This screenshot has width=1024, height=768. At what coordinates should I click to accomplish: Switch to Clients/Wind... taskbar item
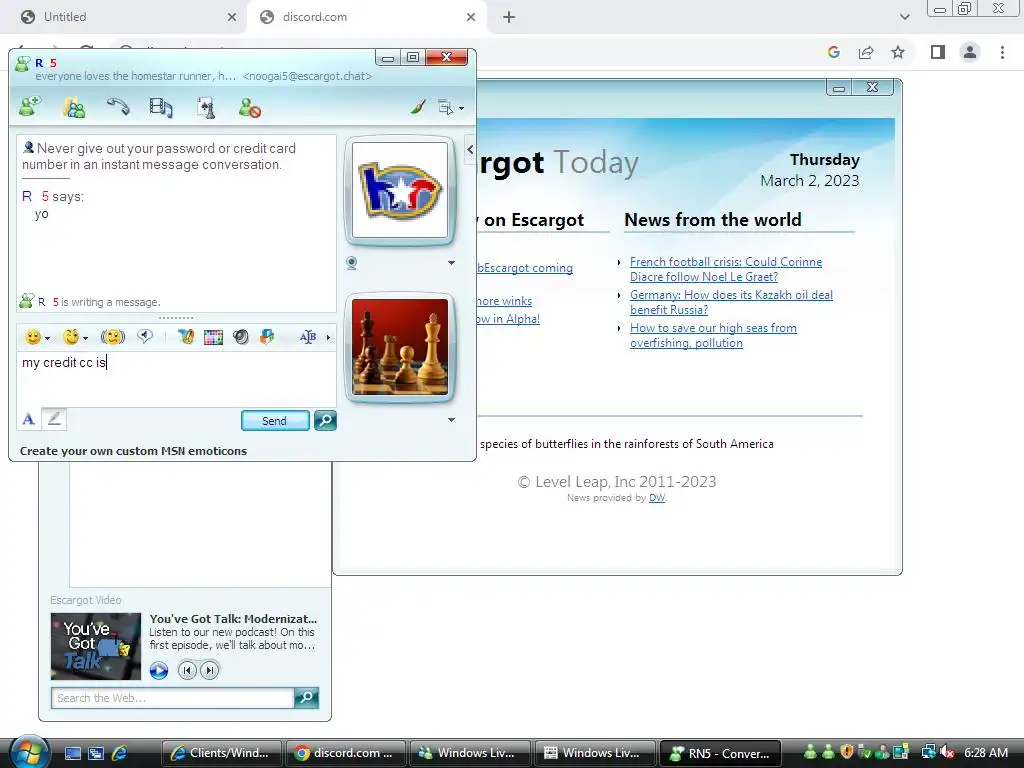(x=221, y=753)
